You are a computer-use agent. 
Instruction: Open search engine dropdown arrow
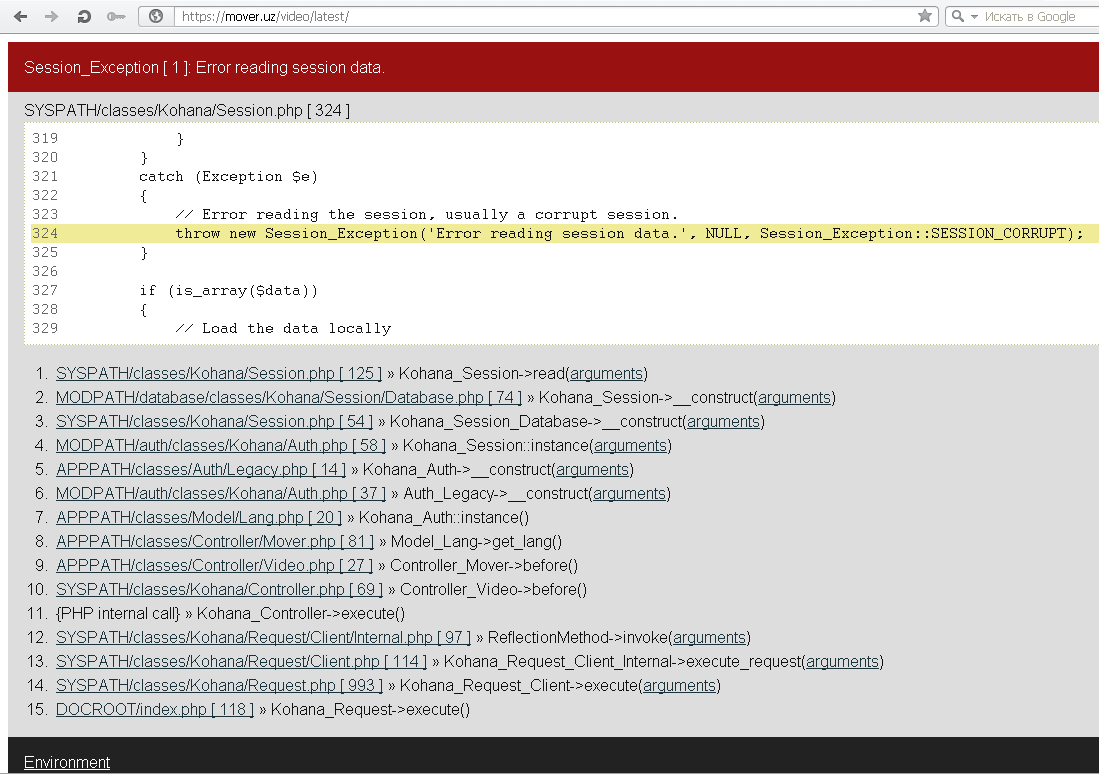(973, 17)
